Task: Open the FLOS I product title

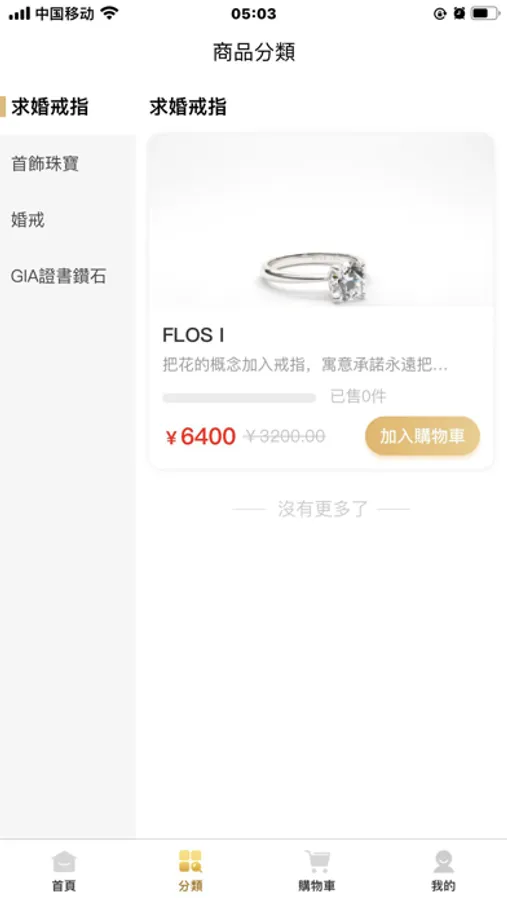Action: (193, 335)
